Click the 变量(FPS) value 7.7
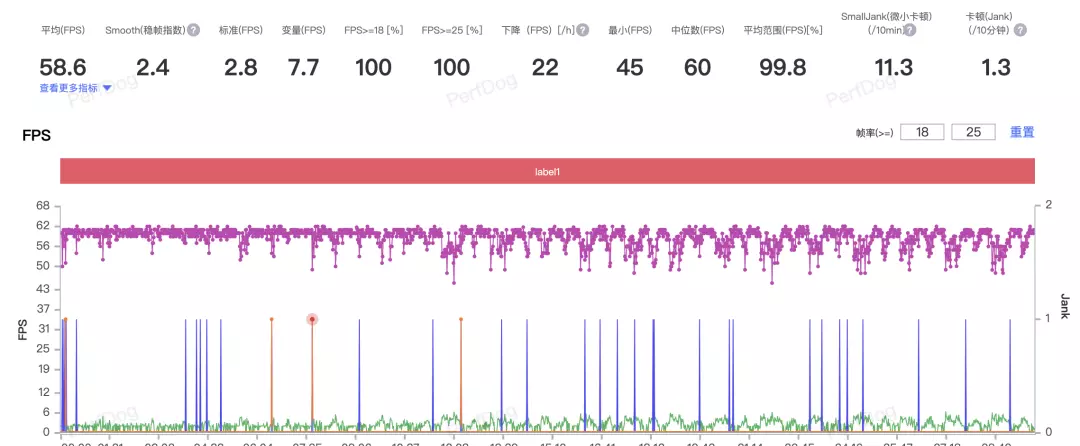Viewport: 1080px width, 446px height. pyautogui.click(x=303, y=67)
